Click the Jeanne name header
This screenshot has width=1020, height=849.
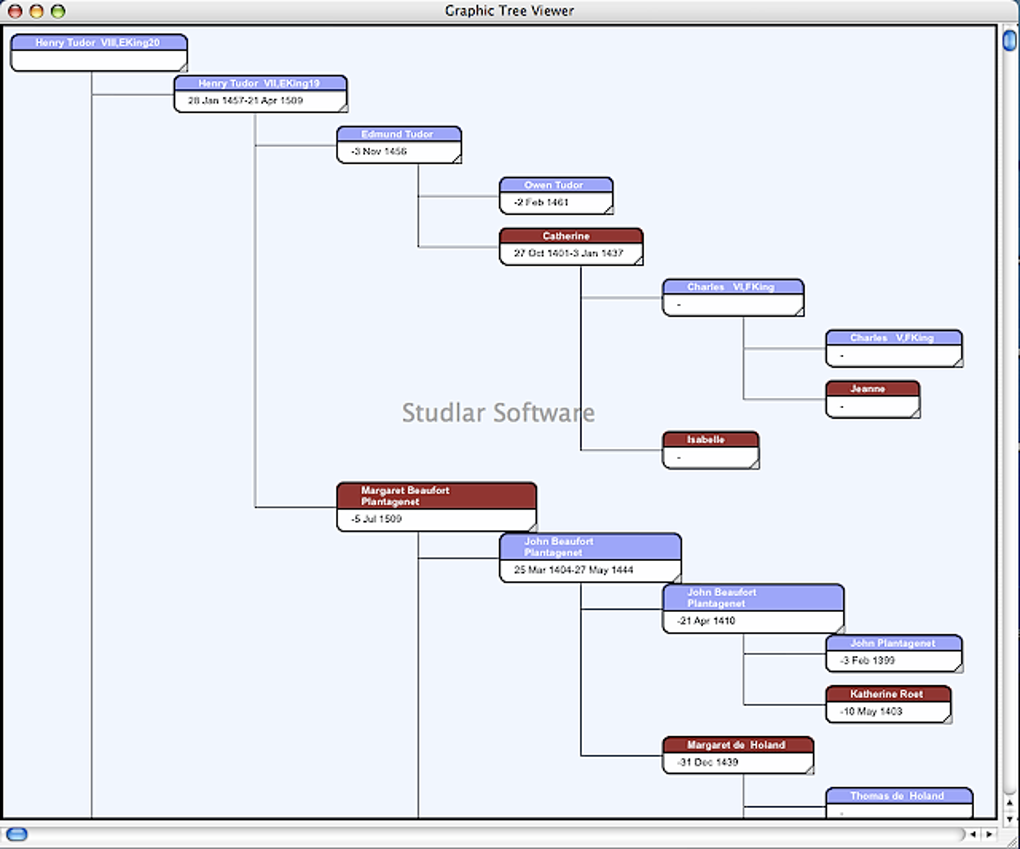tap(872, 388)
